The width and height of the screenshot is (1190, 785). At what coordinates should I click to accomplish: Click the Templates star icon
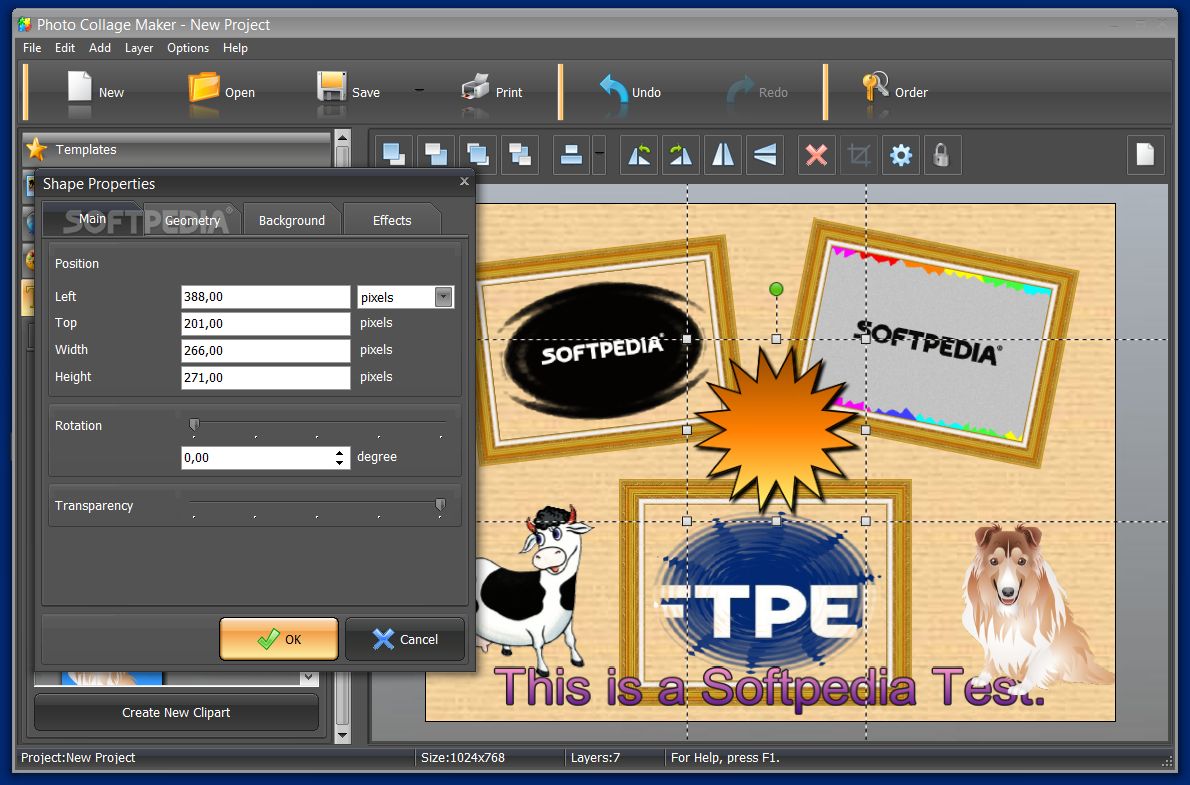click(36, 149)
